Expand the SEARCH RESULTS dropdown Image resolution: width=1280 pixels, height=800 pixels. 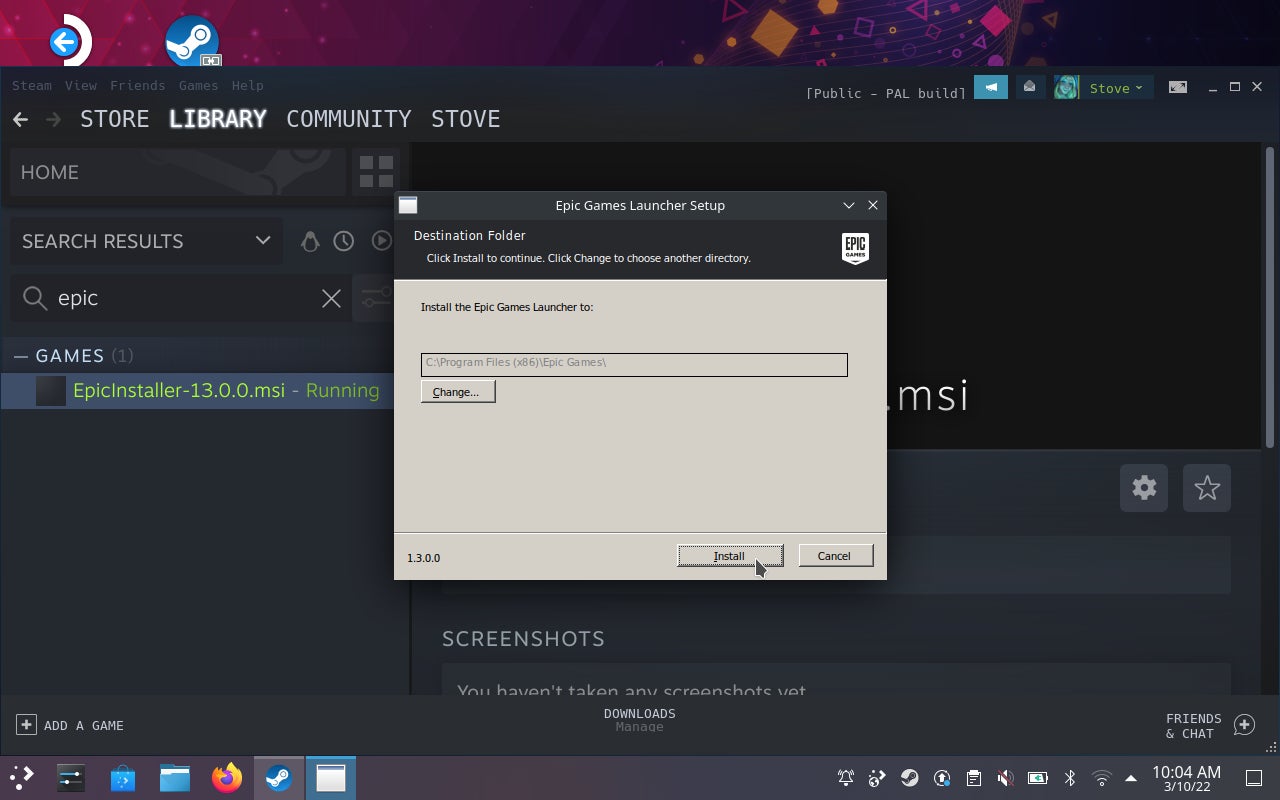(x=263, y=241)
